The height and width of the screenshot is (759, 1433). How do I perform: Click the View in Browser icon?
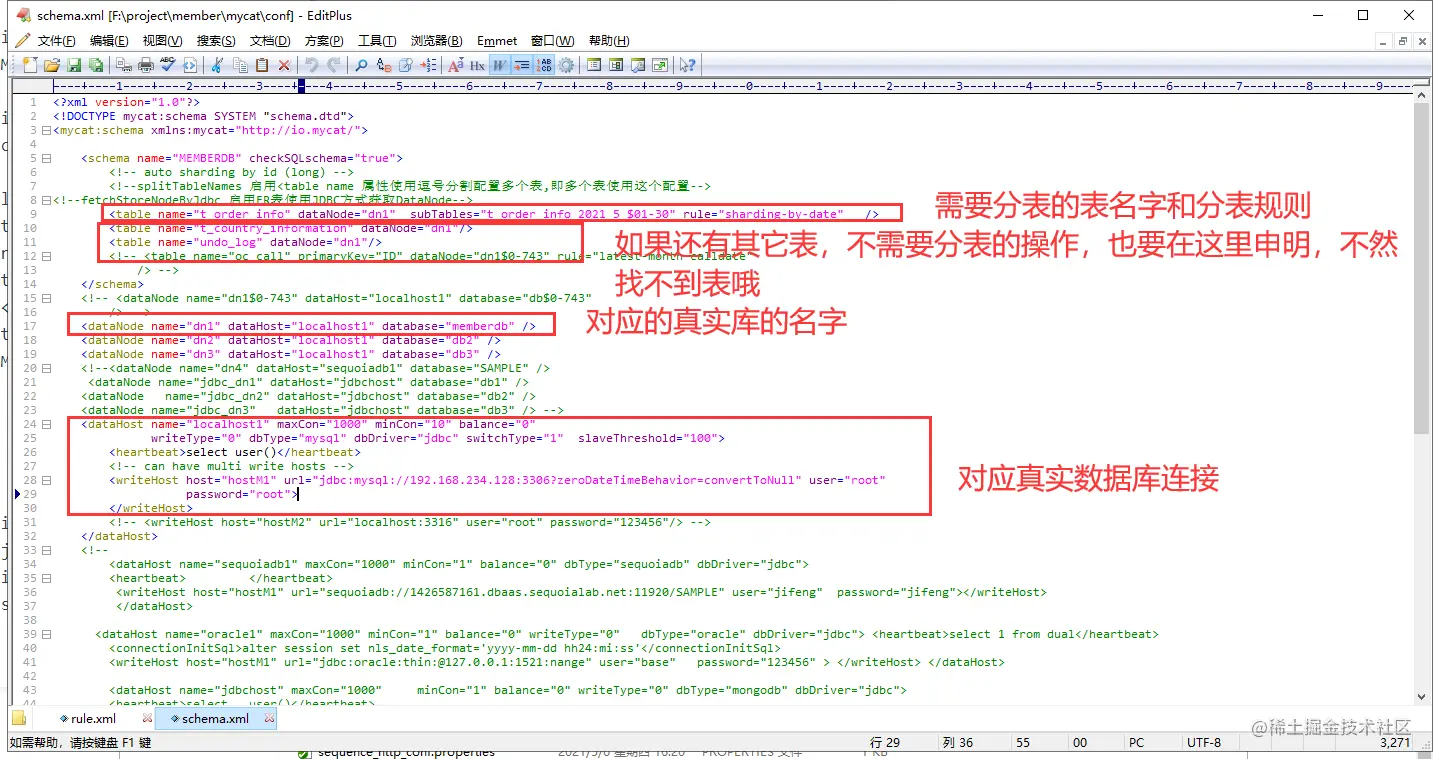pyautogui.click(x=189, y=65)
